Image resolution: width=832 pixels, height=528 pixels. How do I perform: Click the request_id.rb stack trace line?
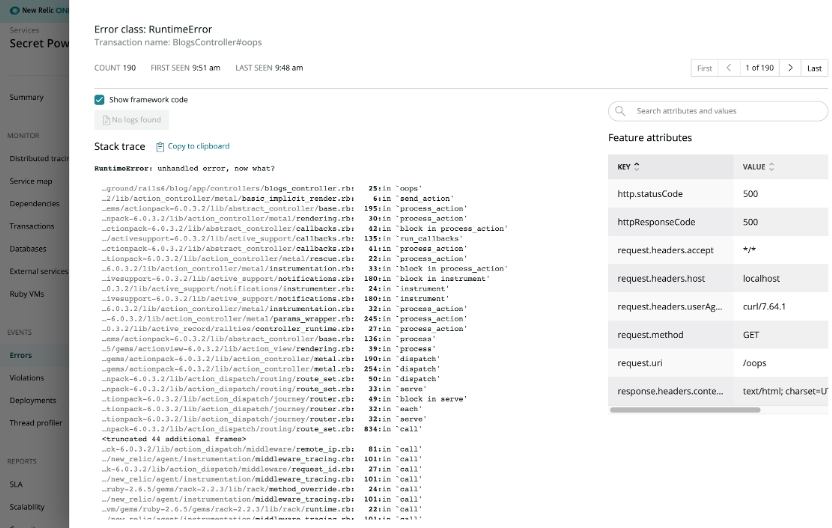(x=262, y=469)
